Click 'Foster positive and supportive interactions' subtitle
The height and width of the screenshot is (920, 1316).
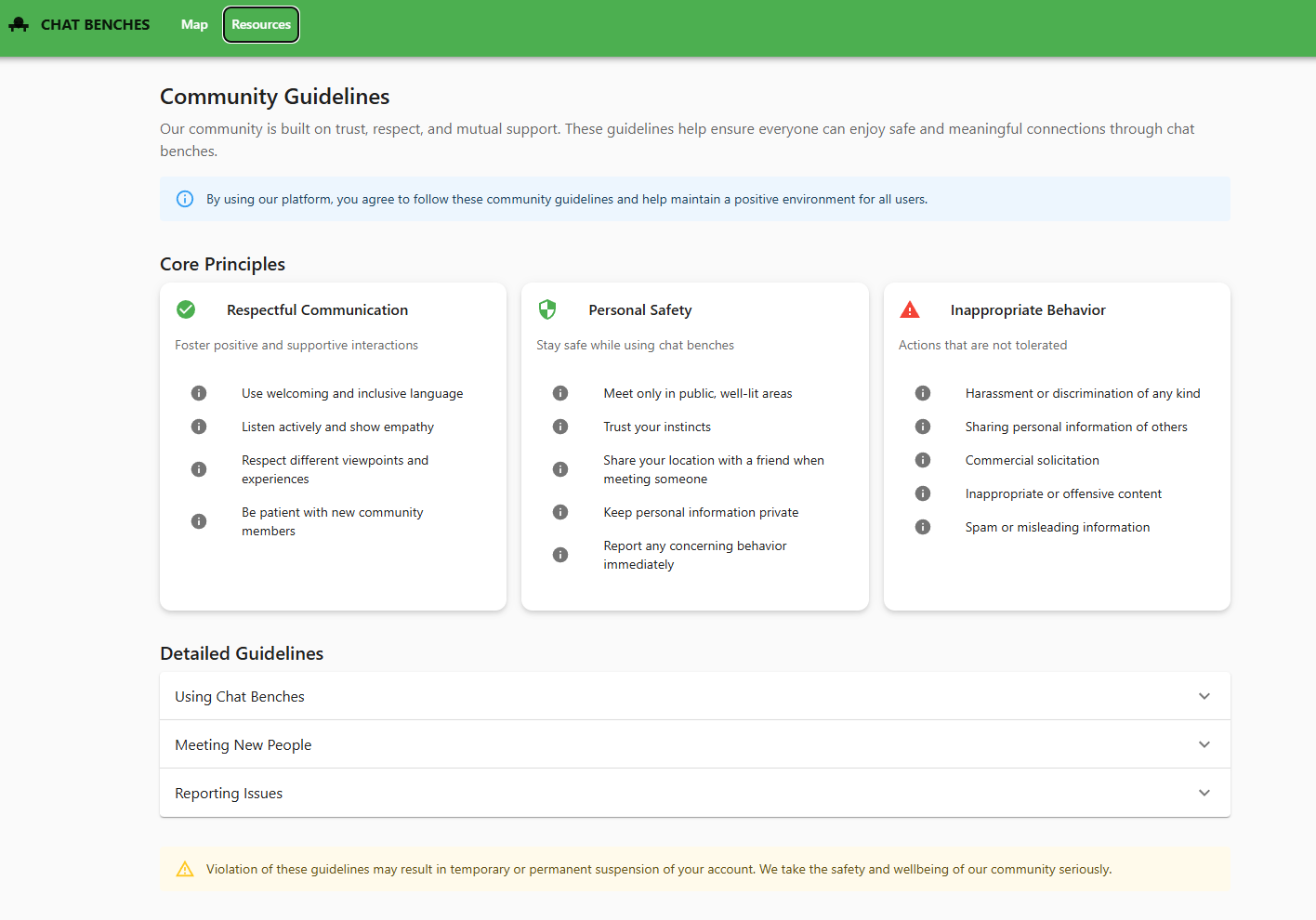(x=296, y=345)
